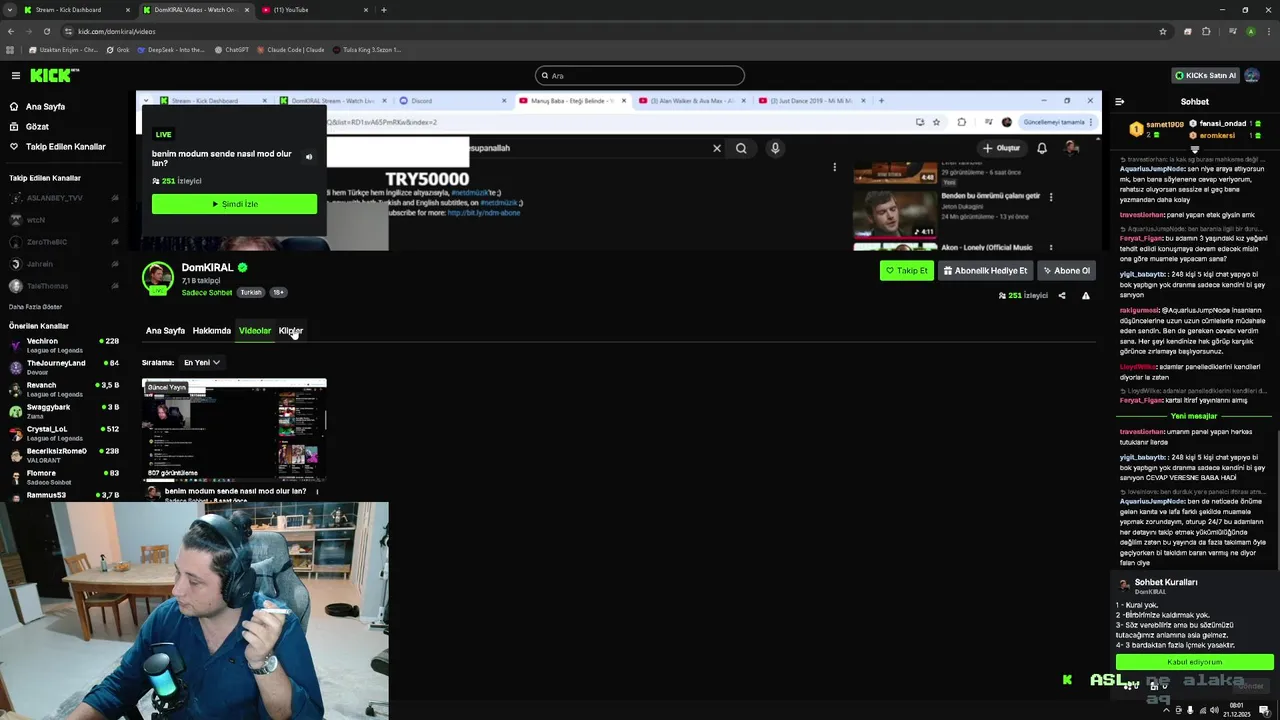Viewport: 1280px width, 720px height.
Task: Click the KICK logo
Action: (x=53, y=75)
